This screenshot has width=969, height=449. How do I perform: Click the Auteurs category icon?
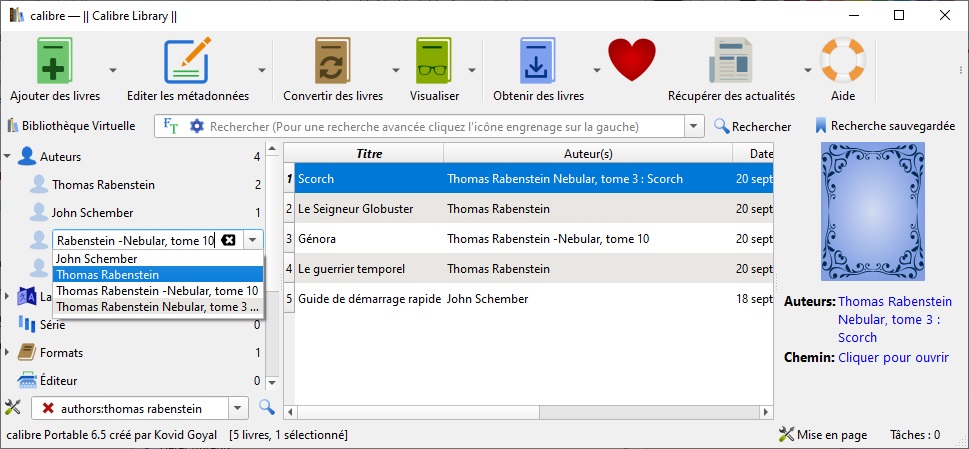click(27, 157)
